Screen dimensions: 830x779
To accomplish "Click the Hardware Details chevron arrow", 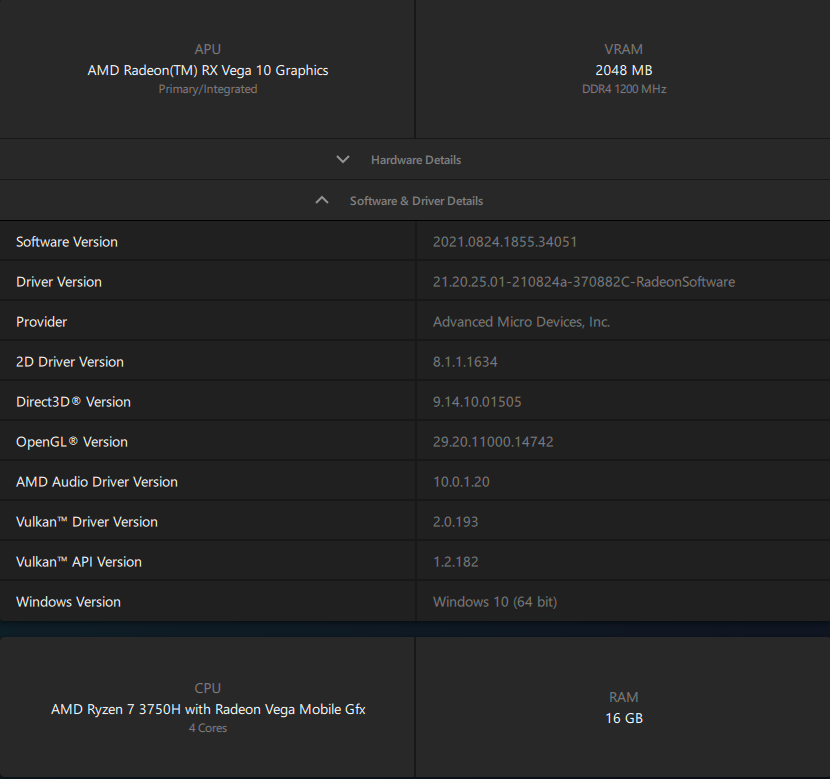I will point(343,159).
